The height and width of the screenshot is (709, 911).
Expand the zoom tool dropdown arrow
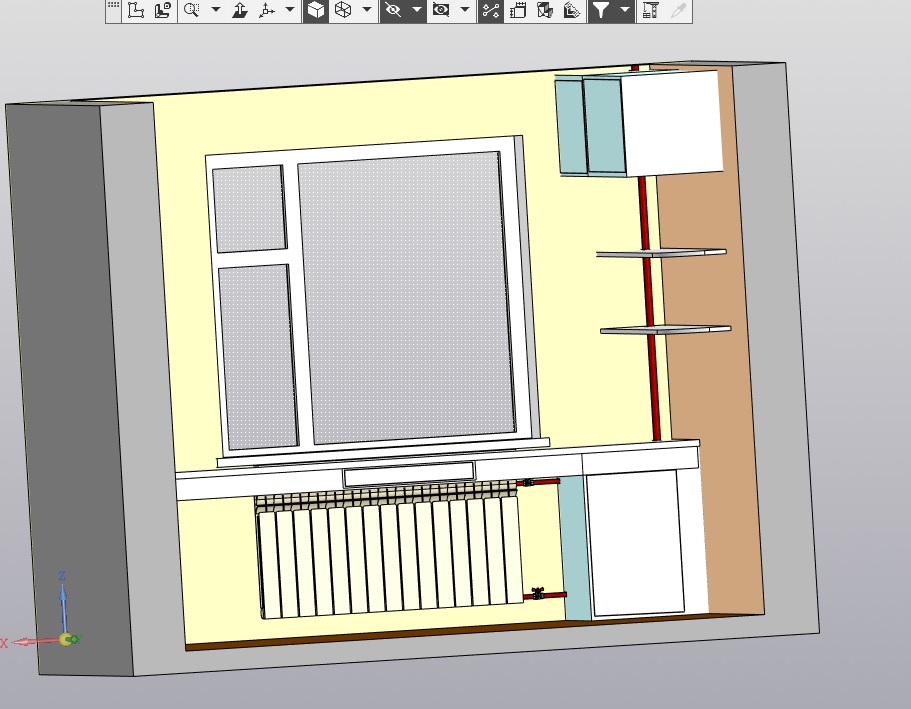point(215,10)
